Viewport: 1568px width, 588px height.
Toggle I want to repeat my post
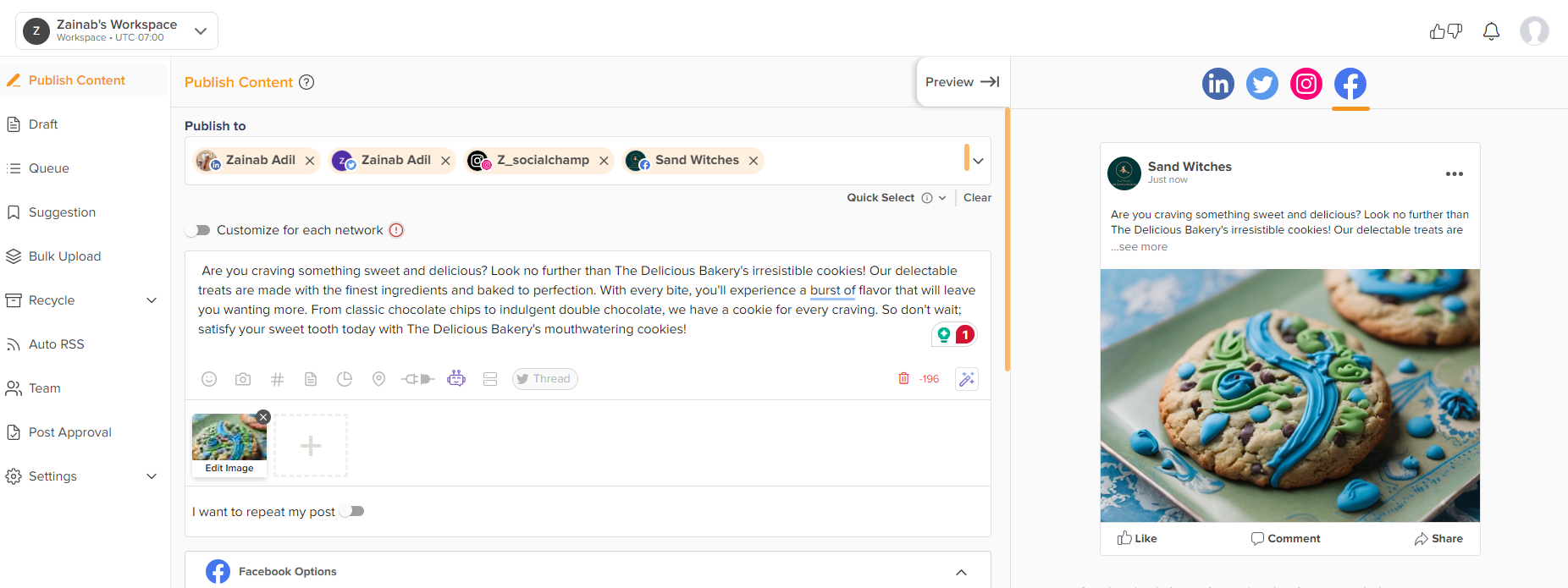352,511
